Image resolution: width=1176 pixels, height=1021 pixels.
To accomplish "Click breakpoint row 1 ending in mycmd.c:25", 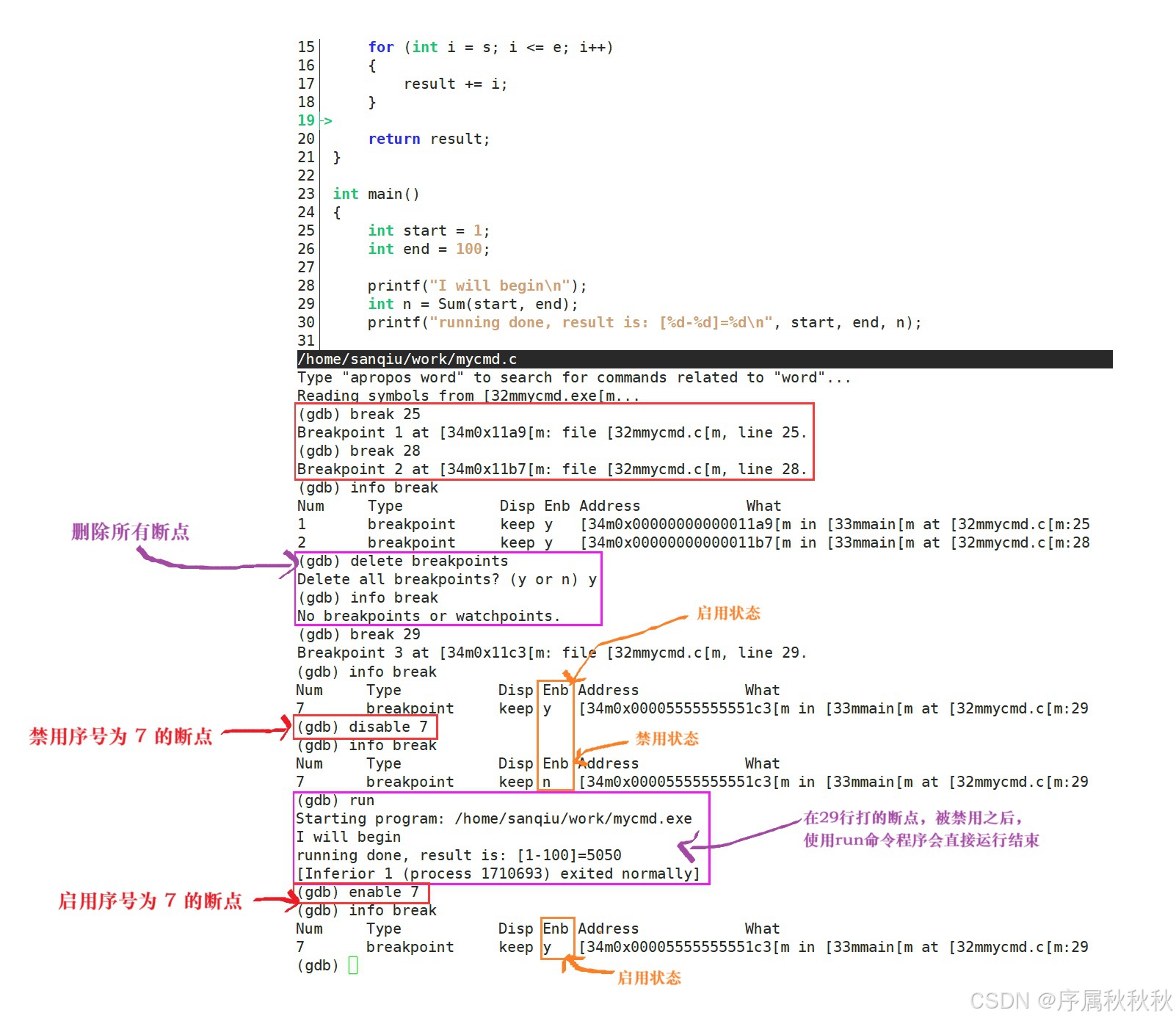I will (694, 524).
